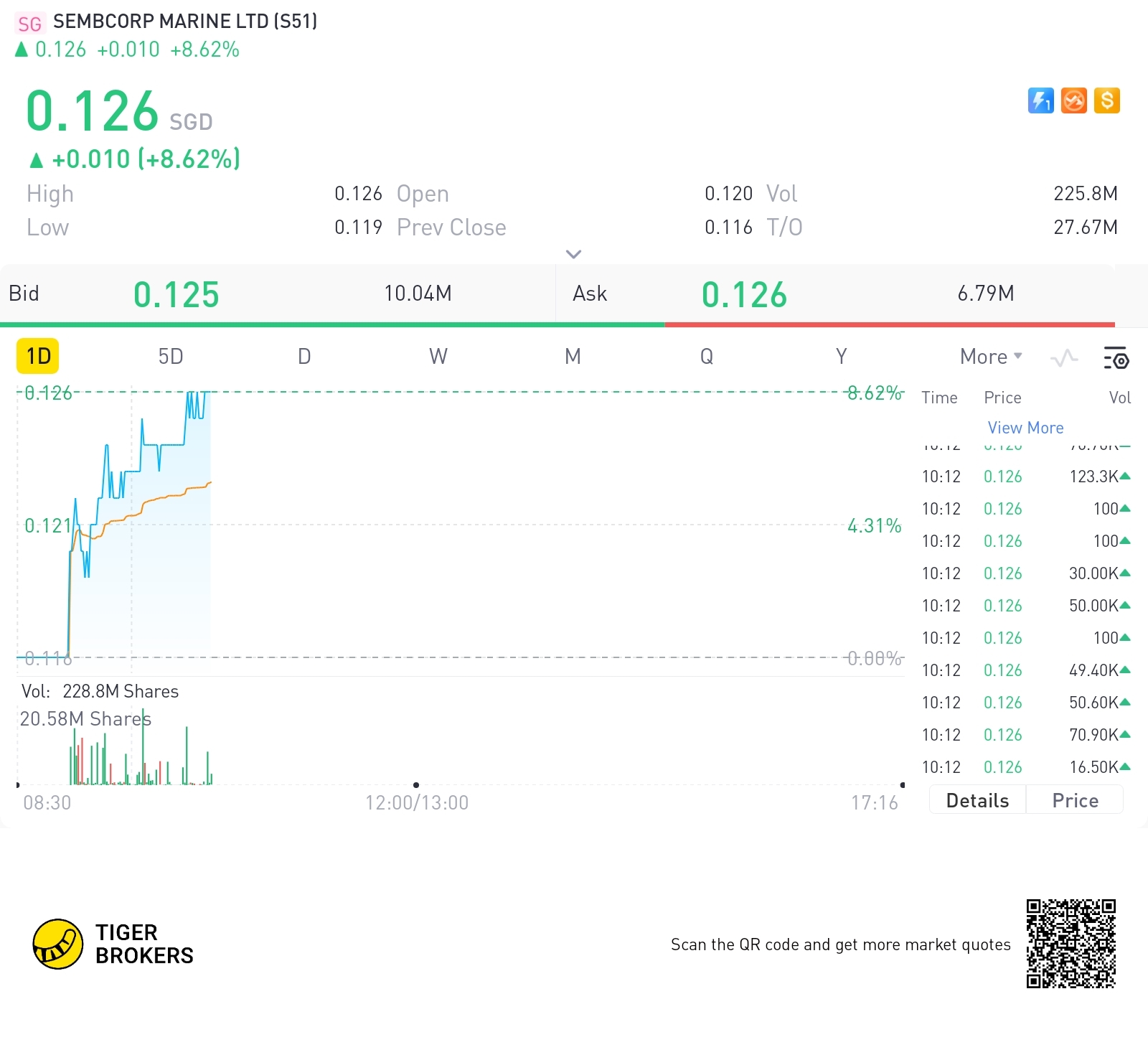Screen dimensions: 1148x1060
Task: Open chart display settings icon
Action: (x=1116, y=357)
